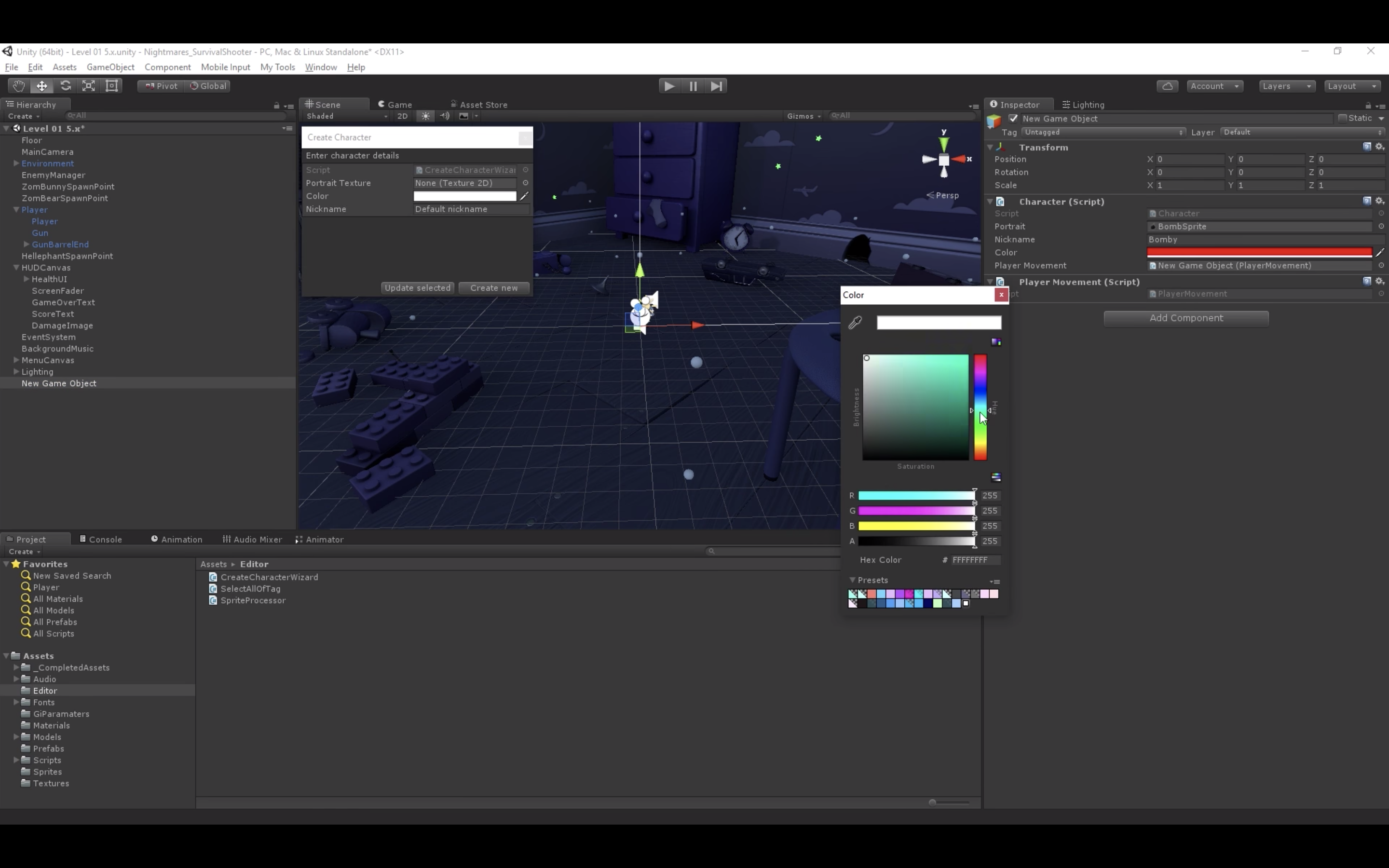Viewport: 1389px width, 868px height.
Task: Switch to the Console tab
Action: click(x=105, y=539)
